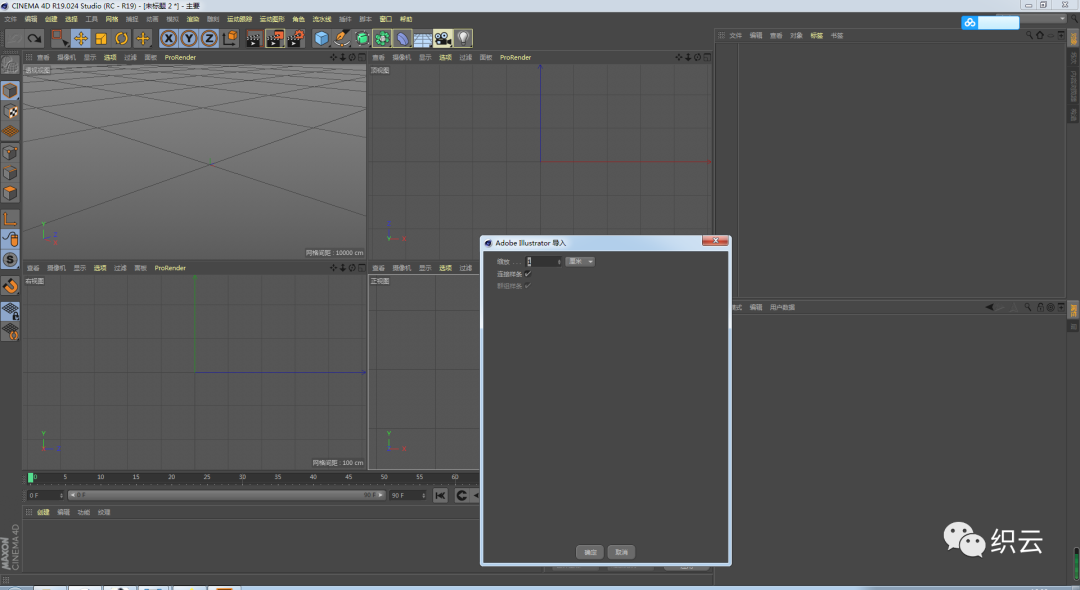Click Planar Workplane icon at sidebar bottom
The image size is (1080, 590).
click(x=10, y=332)
